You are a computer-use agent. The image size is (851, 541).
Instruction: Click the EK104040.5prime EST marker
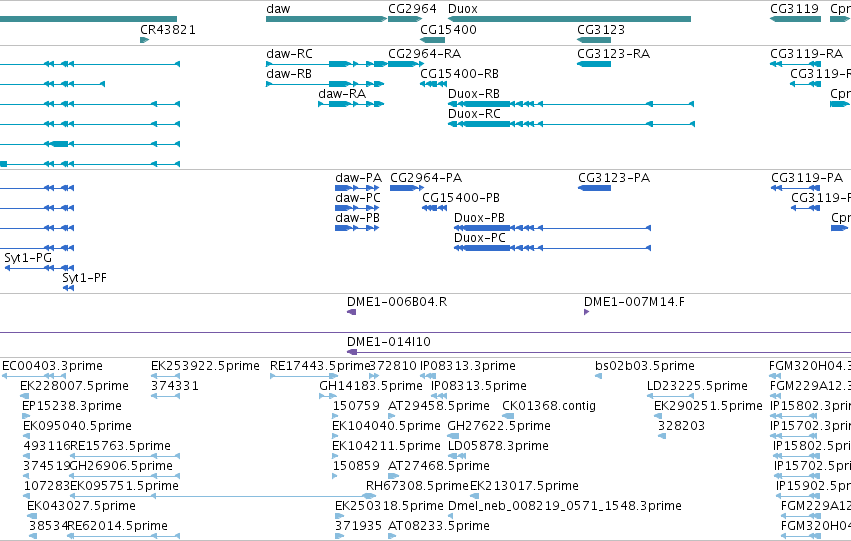336,436
